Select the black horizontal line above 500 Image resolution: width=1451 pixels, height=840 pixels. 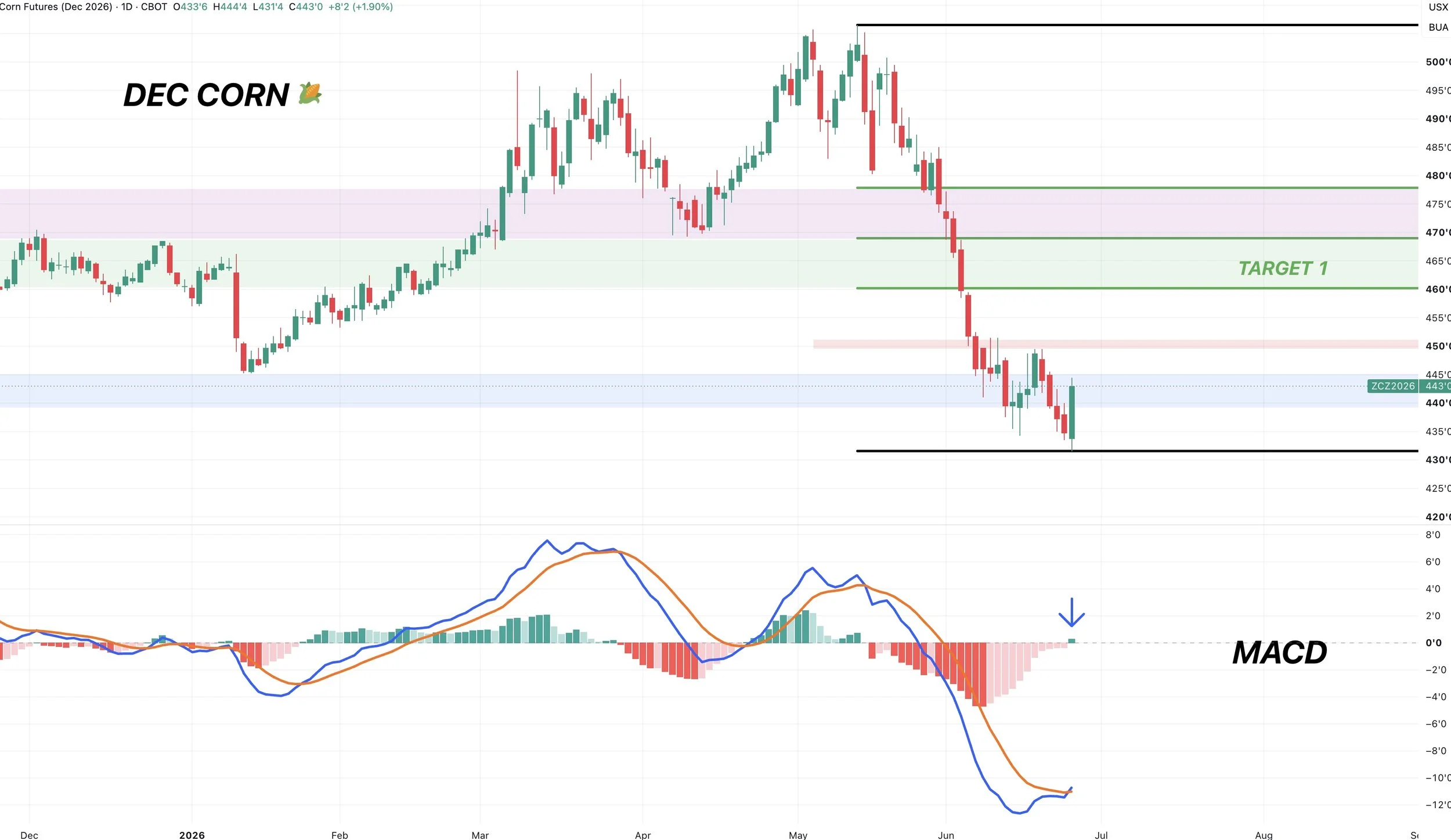[x=1137, y=25]
